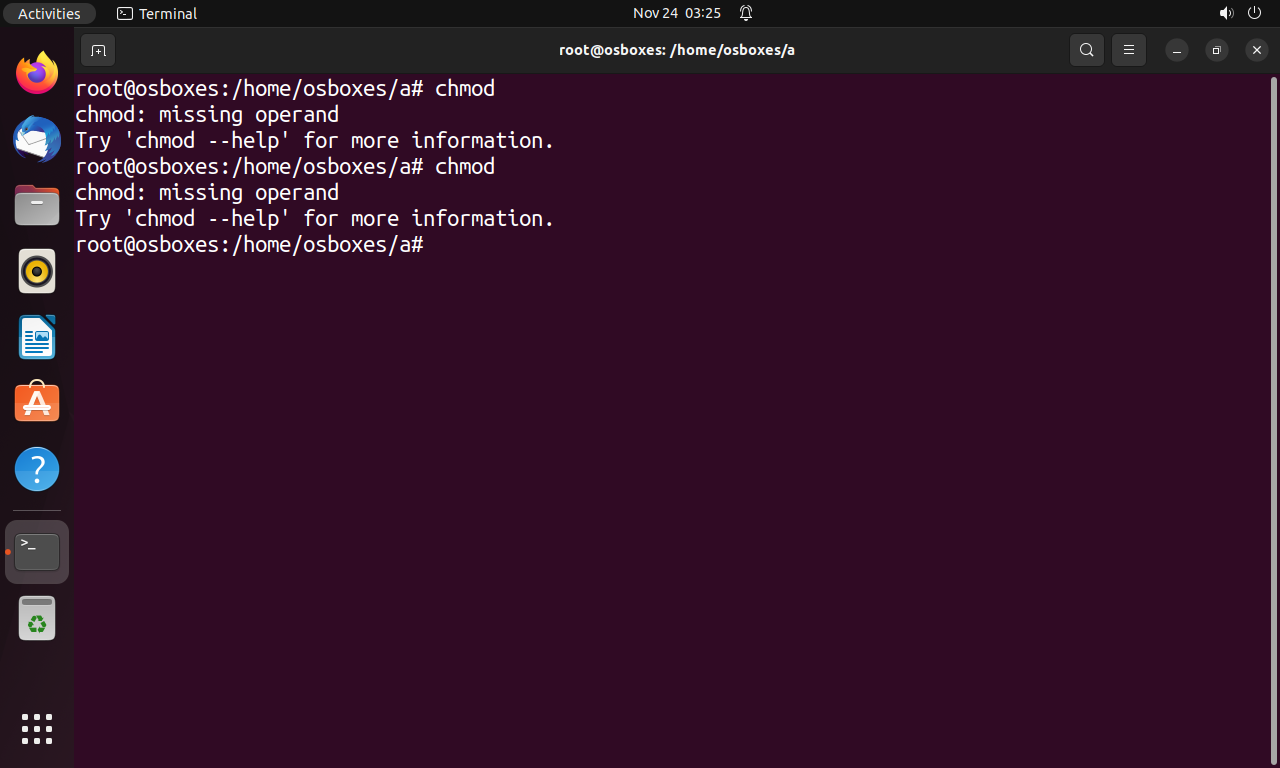Show Applications grid
The height and width of the screenshot is (768, 1280).
pyautogui.click(x=37, y=729)
